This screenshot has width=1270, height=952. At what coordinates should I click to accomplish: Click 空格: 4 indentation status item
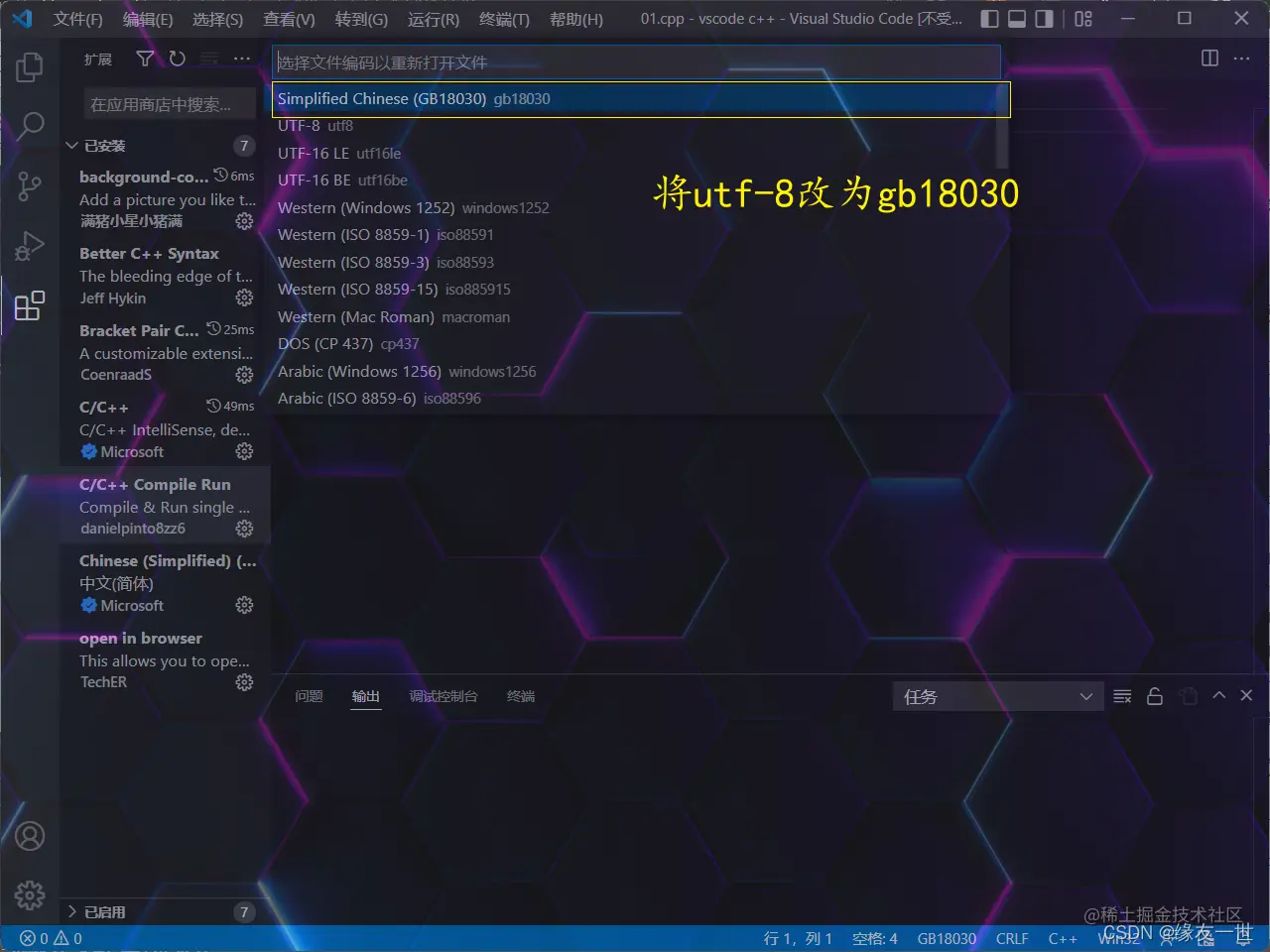point(874,938)
